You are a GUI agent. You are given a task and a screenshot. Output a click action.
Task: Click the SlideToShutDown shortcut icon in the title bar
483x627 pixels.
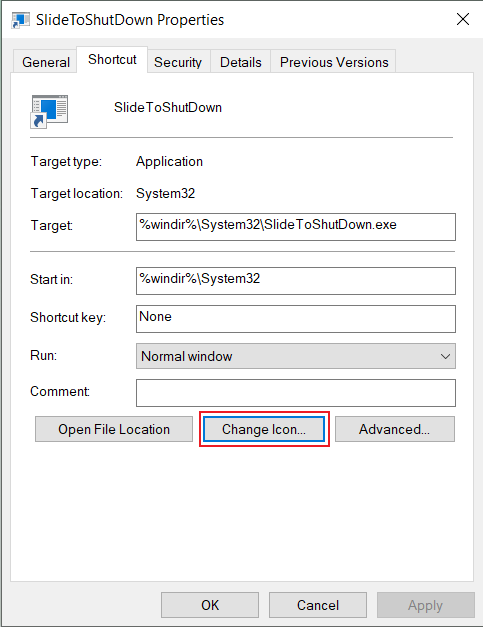tap(20, 20)
